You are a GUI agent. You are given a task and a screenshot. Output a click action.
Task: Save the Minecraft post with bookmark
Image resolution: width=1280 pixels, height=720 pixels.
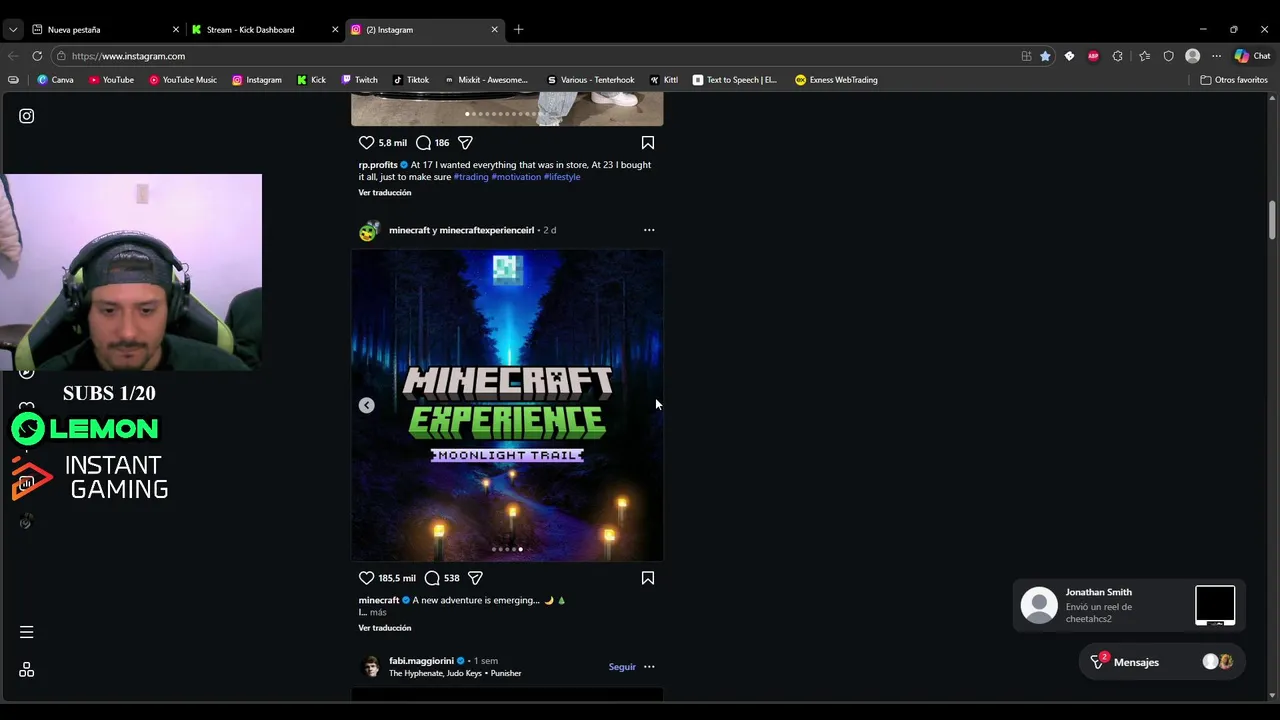648,578
